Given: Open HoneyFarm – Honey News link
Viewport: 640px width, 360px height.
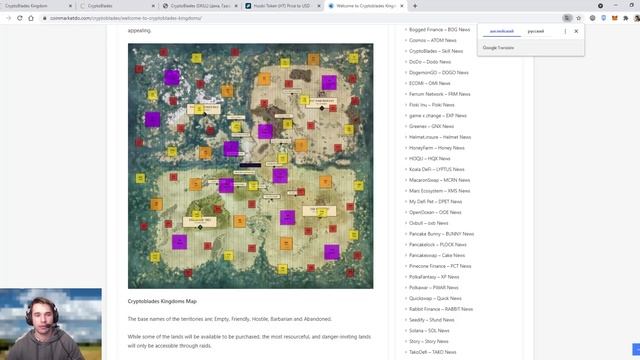Looking at the screenshot, I should [437, 148].
